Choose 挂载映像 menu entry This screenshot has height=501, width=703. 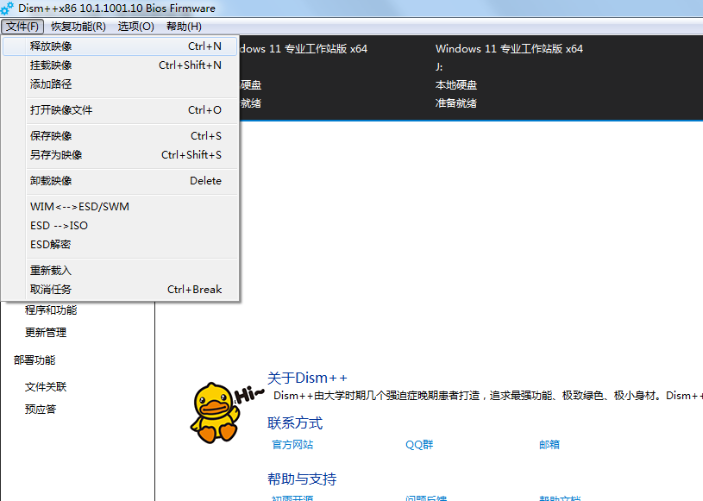tap(51, 65)
